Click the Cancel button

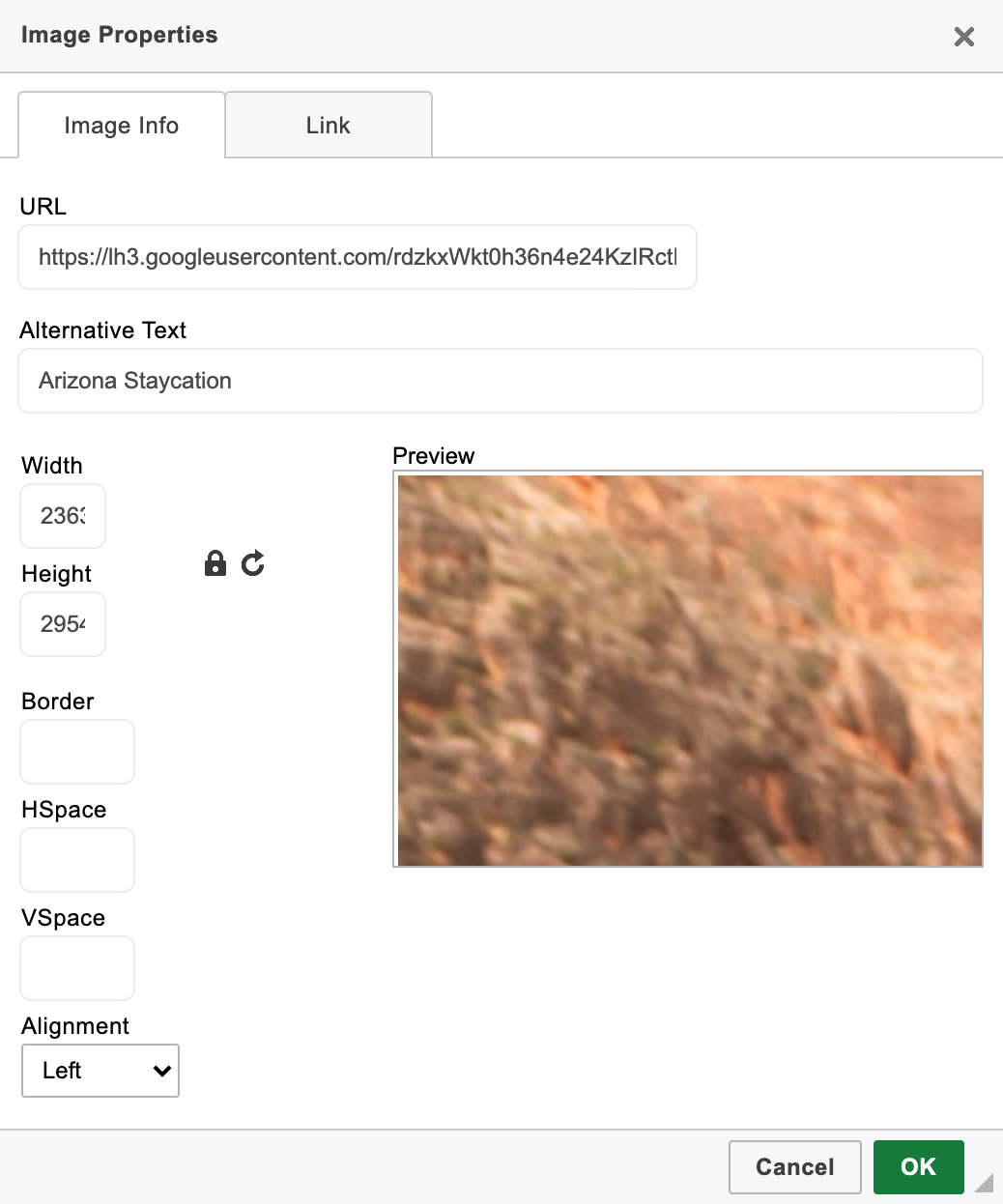point(795,1167)
